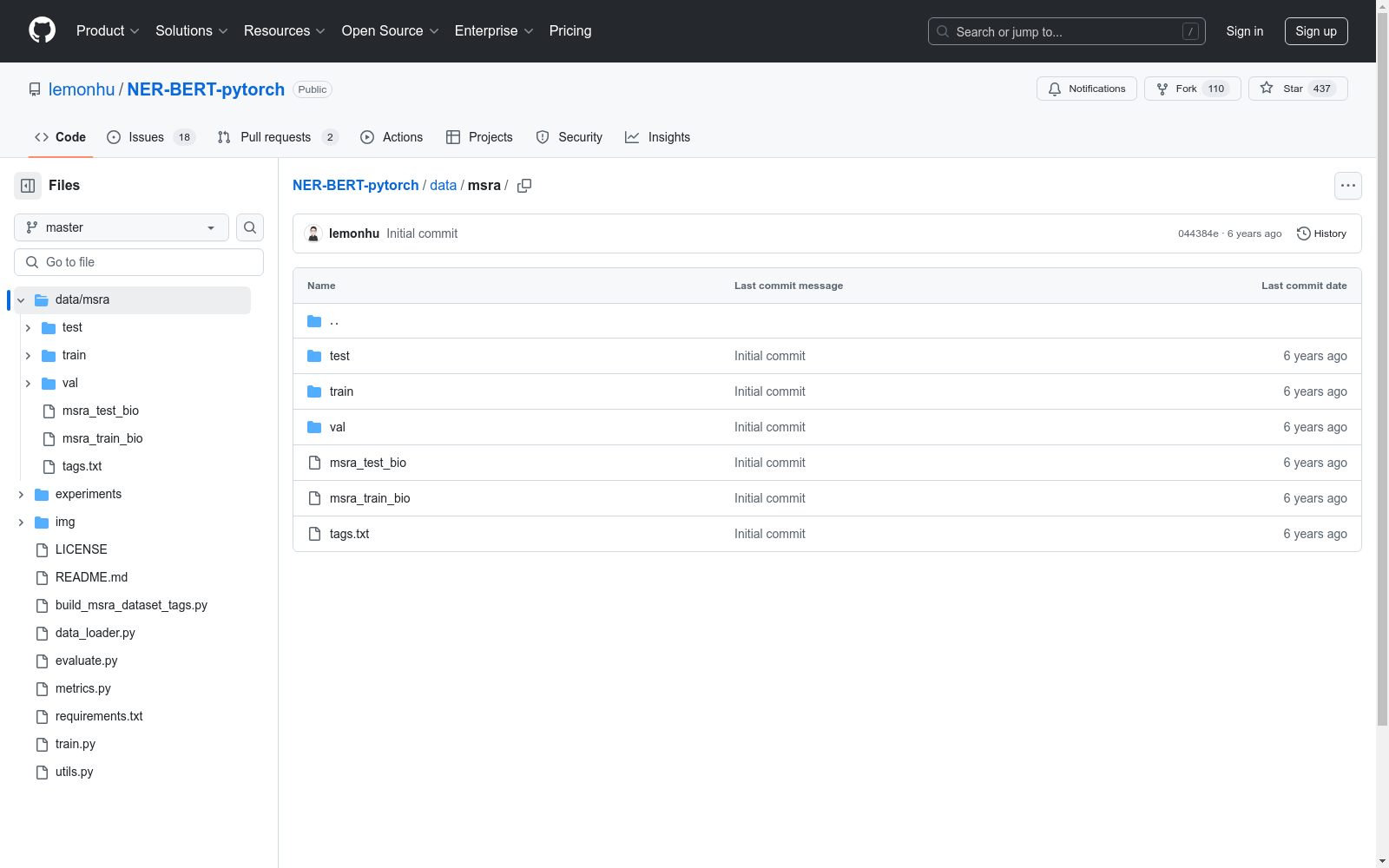Image resolution: width=1389 pixels, height=868 pixels.
Task: View commit History
Action: pyautogui.click(x=1321, y=233)
